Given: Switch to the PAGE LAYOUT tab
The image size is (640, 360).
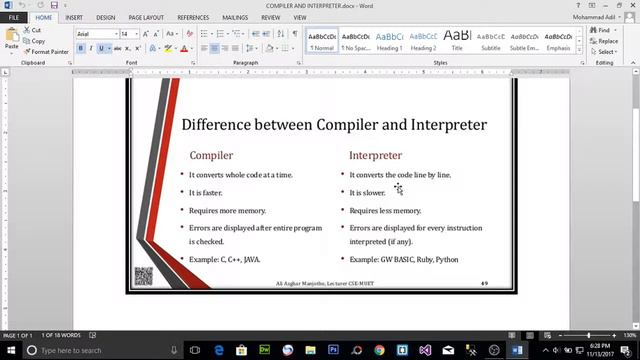Looking at the screenshot, I should 146,18.
